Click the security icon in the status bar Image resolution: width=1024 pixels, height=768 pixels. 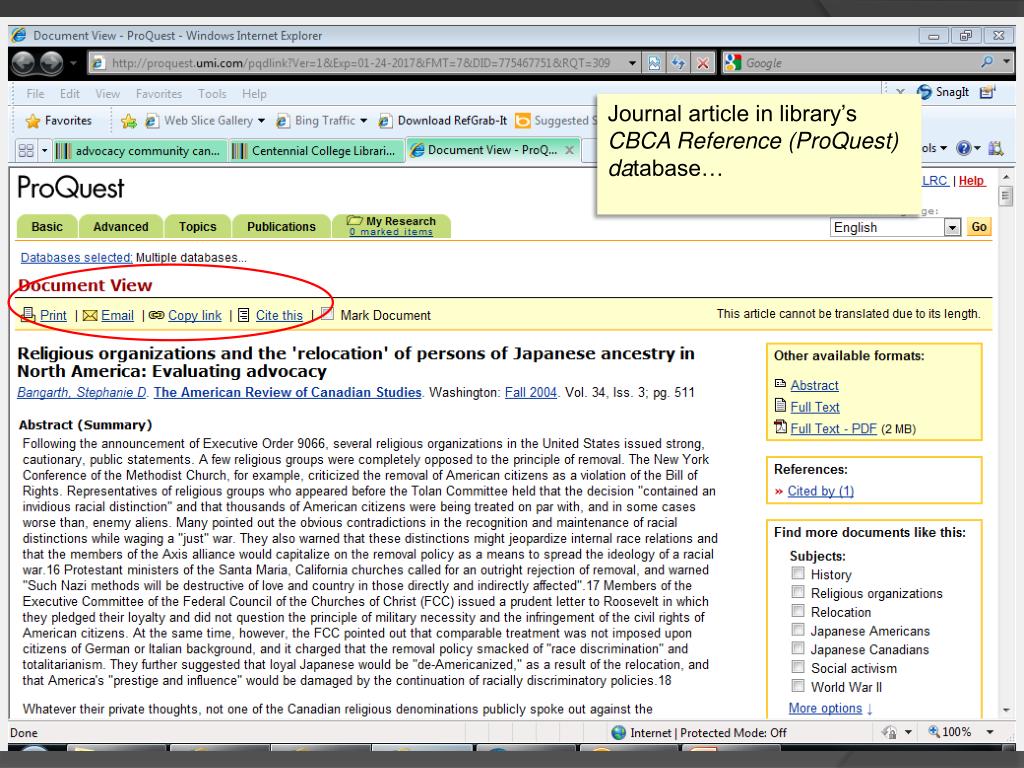889,732
